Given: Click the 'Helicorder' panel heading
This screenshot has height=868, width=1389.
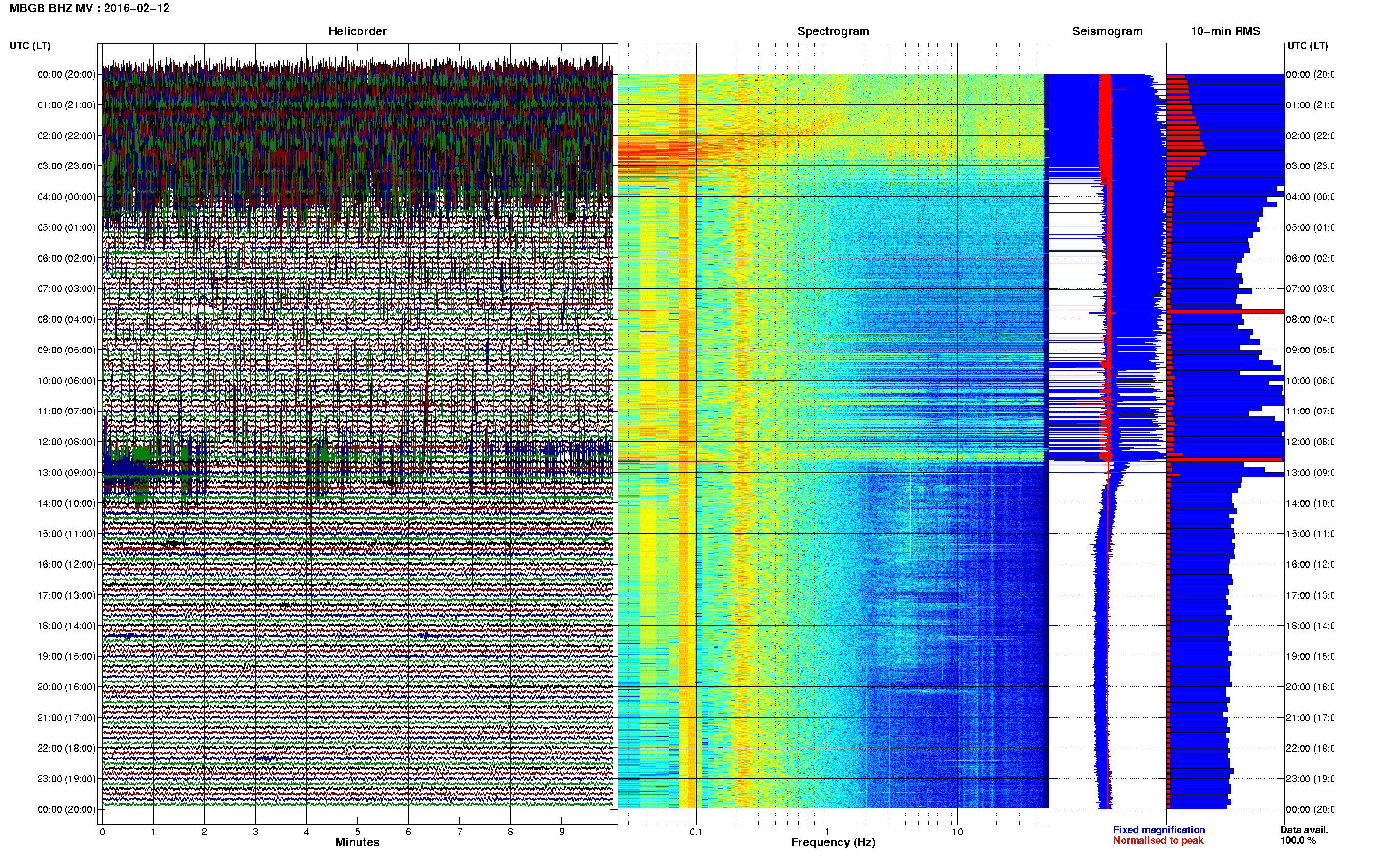Looking at the screenshot, I should pyautogui.click(x=357, y=31).
